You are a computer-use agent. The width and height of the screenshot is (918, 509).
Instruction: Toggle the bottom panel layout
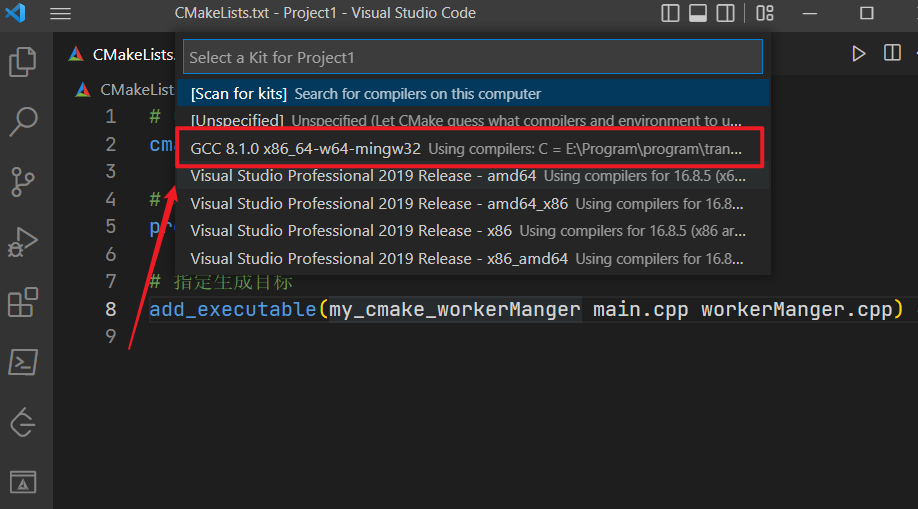coord(697,13)
